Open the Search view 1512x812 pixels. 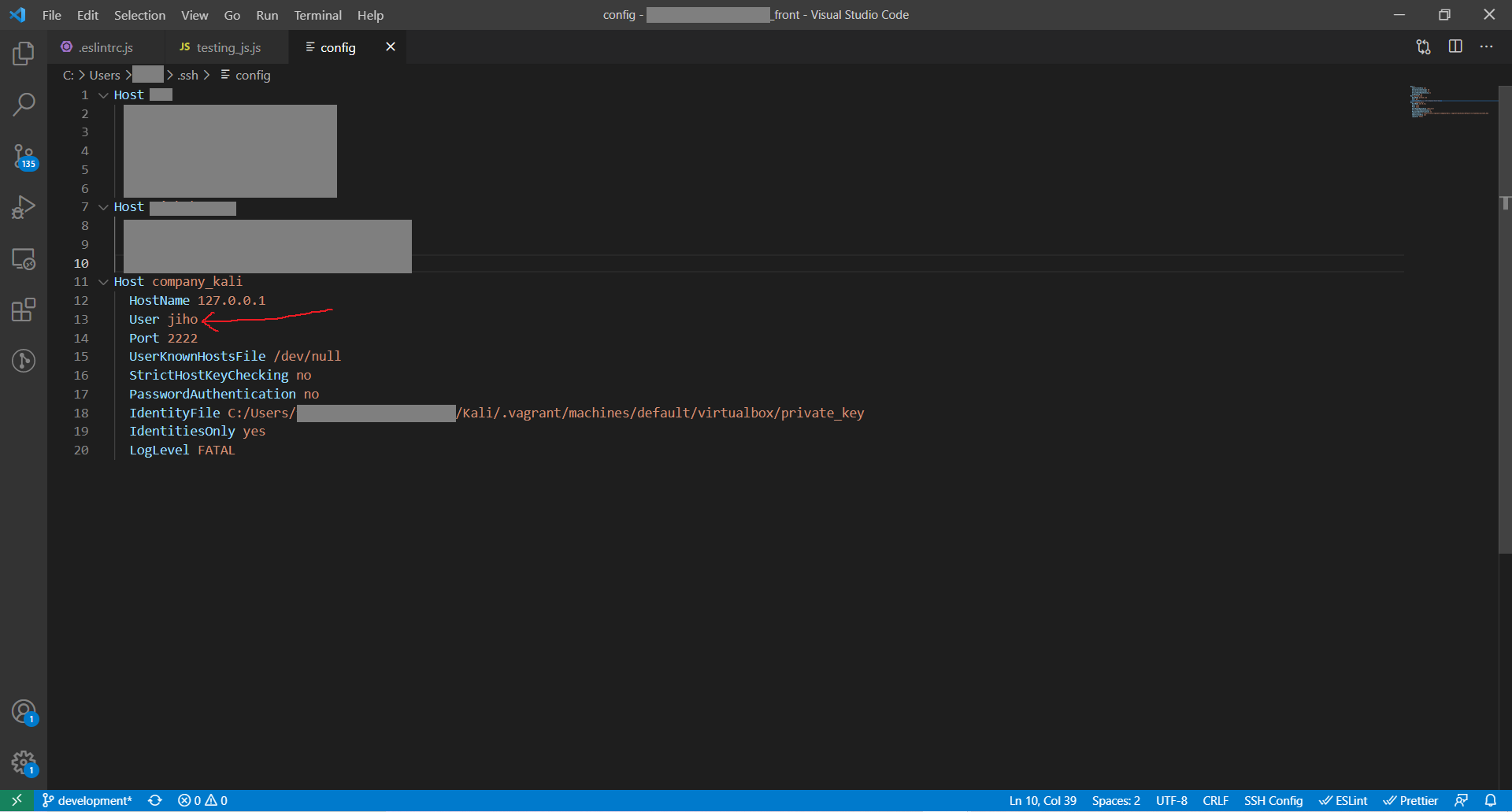click(24, 103)
